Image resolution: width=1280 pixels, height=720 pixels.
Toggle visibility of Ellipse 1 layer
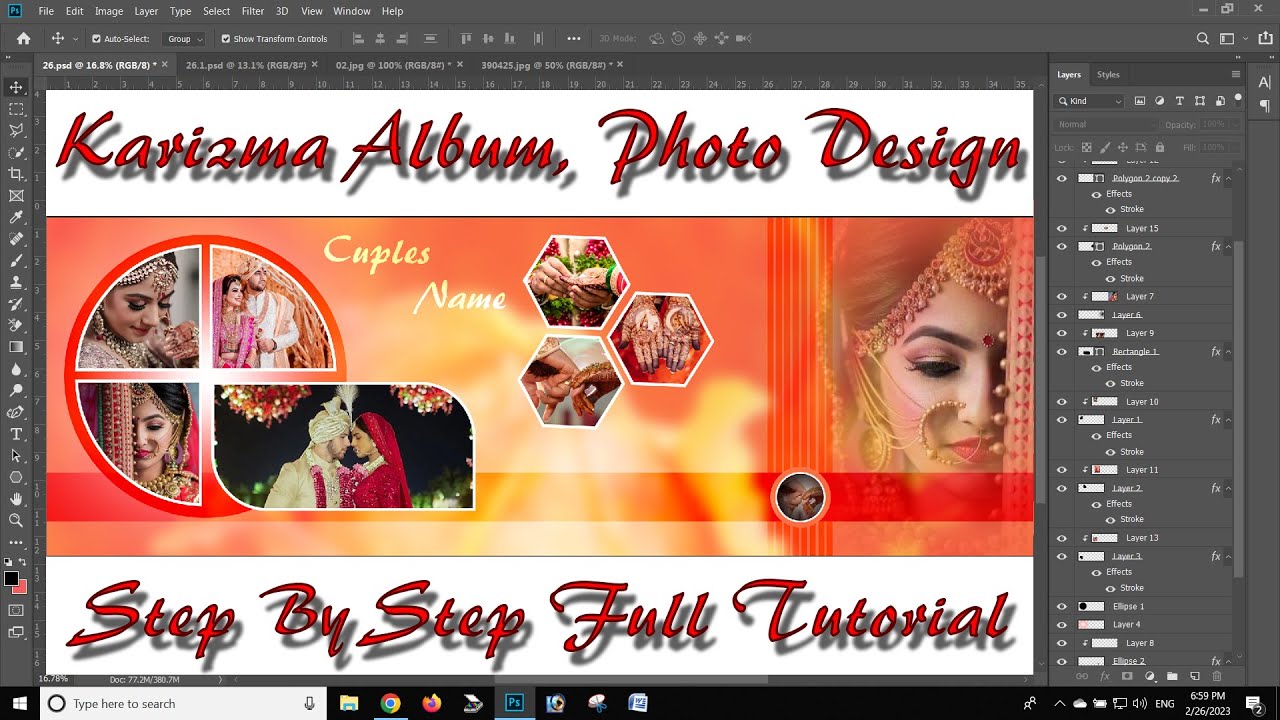1062,607
